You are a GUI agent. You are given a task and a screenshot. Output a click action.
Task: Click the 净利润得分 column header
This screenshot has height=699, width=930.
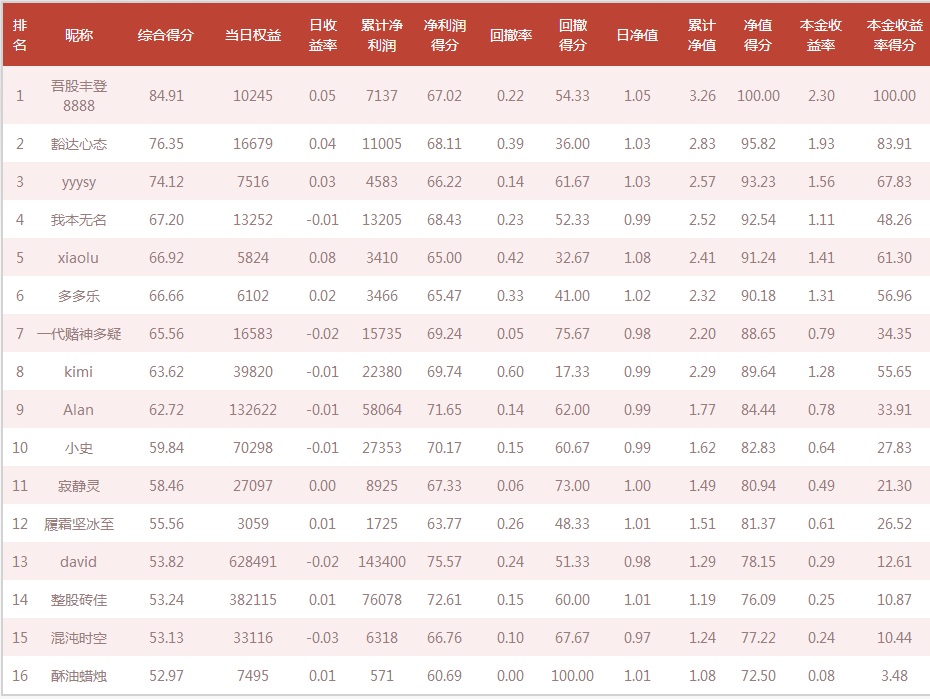[x=444, y=35]
